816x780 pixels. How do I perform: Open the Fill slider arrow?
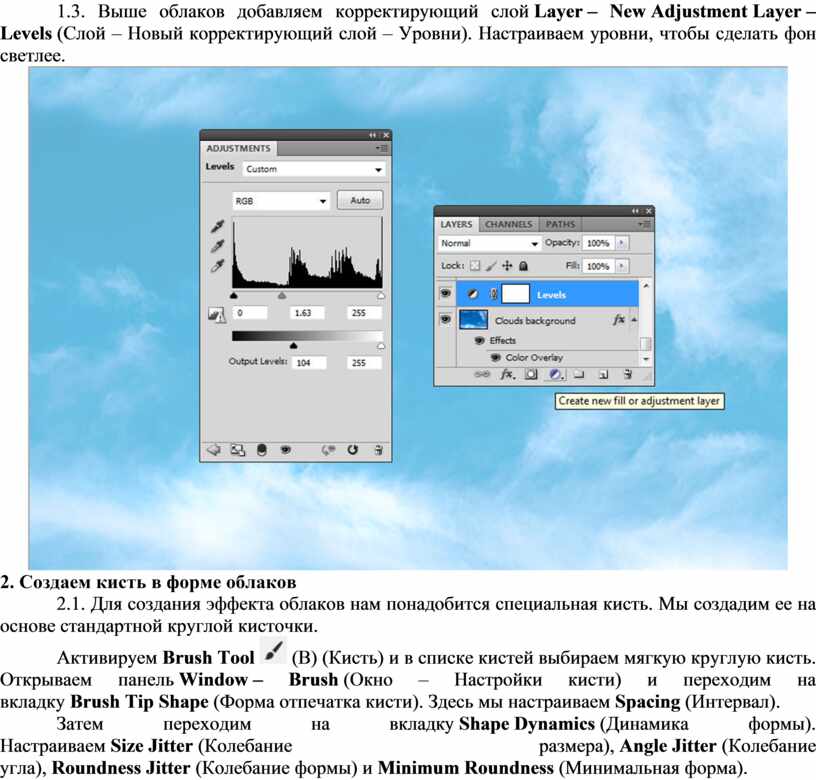[622, 266]
